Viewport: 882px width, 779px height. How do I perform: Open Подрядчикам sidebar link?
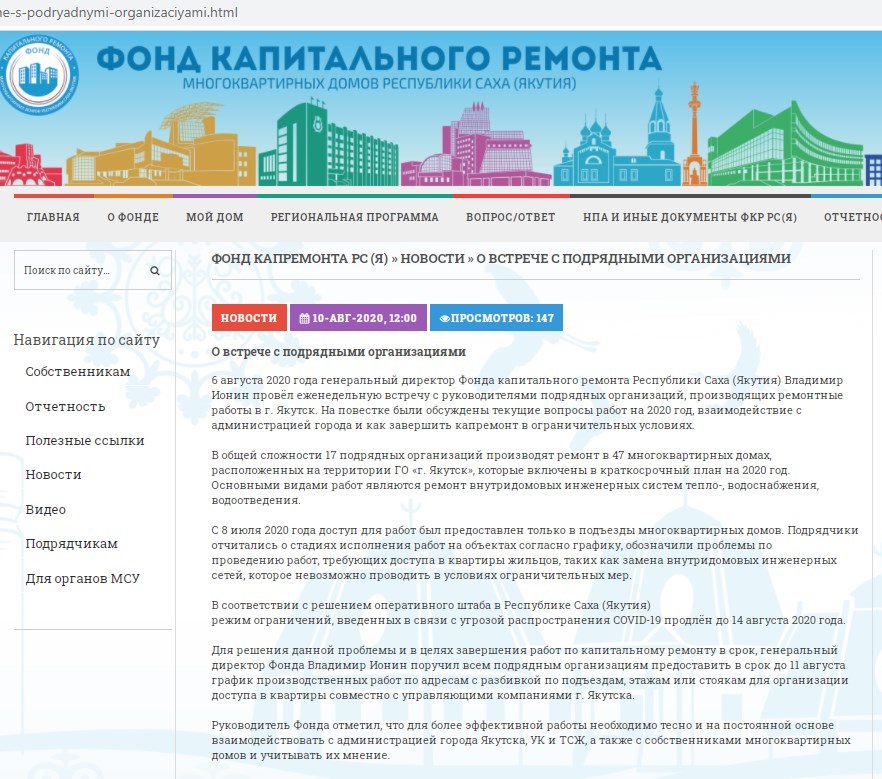pos(72,543)
